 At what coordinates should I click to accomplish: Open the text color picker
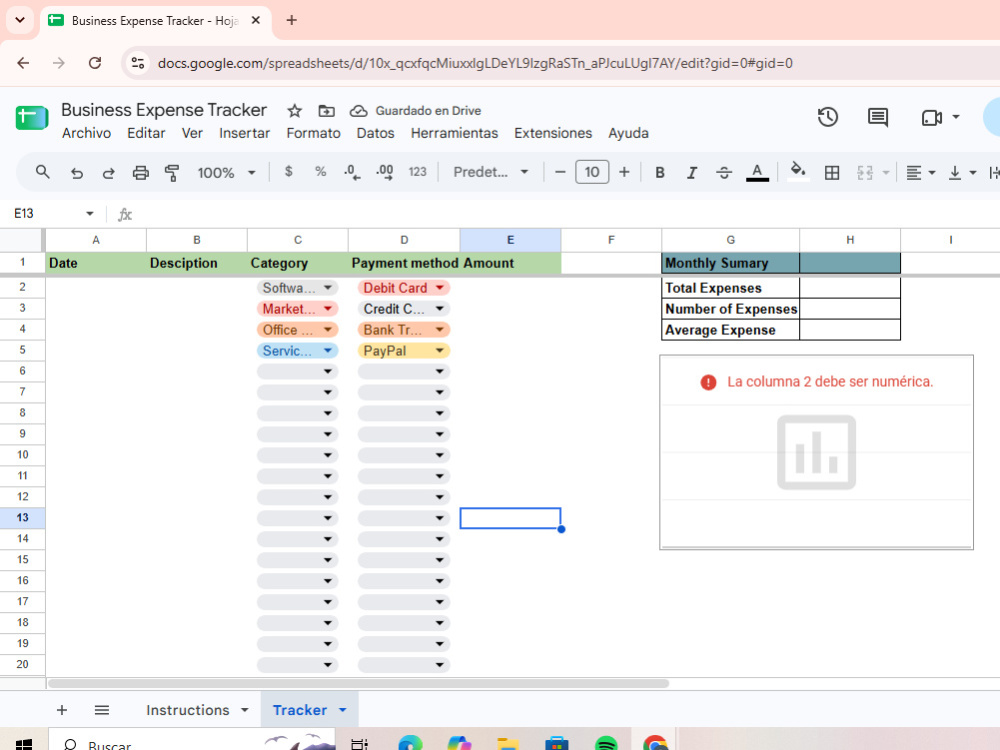click(x=757, y=172)
